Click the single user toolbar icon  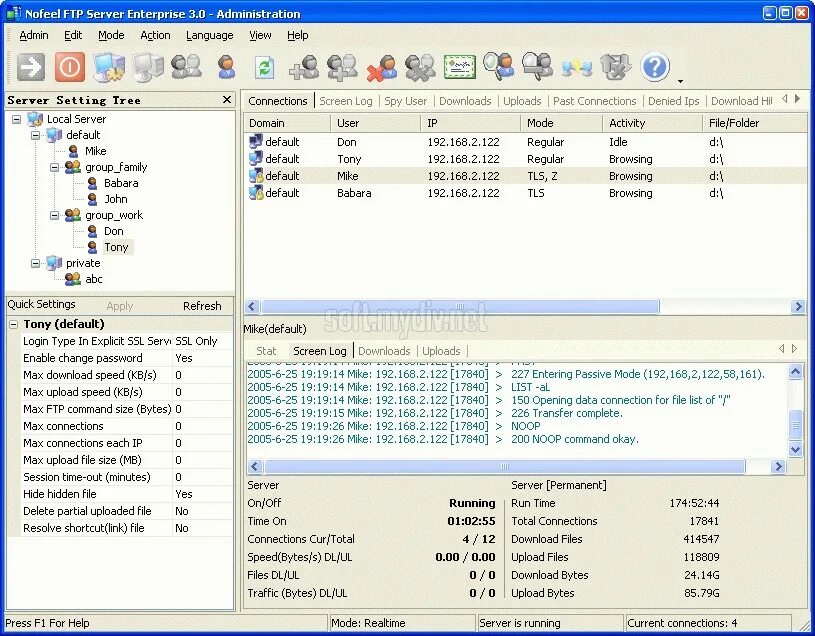226,67
